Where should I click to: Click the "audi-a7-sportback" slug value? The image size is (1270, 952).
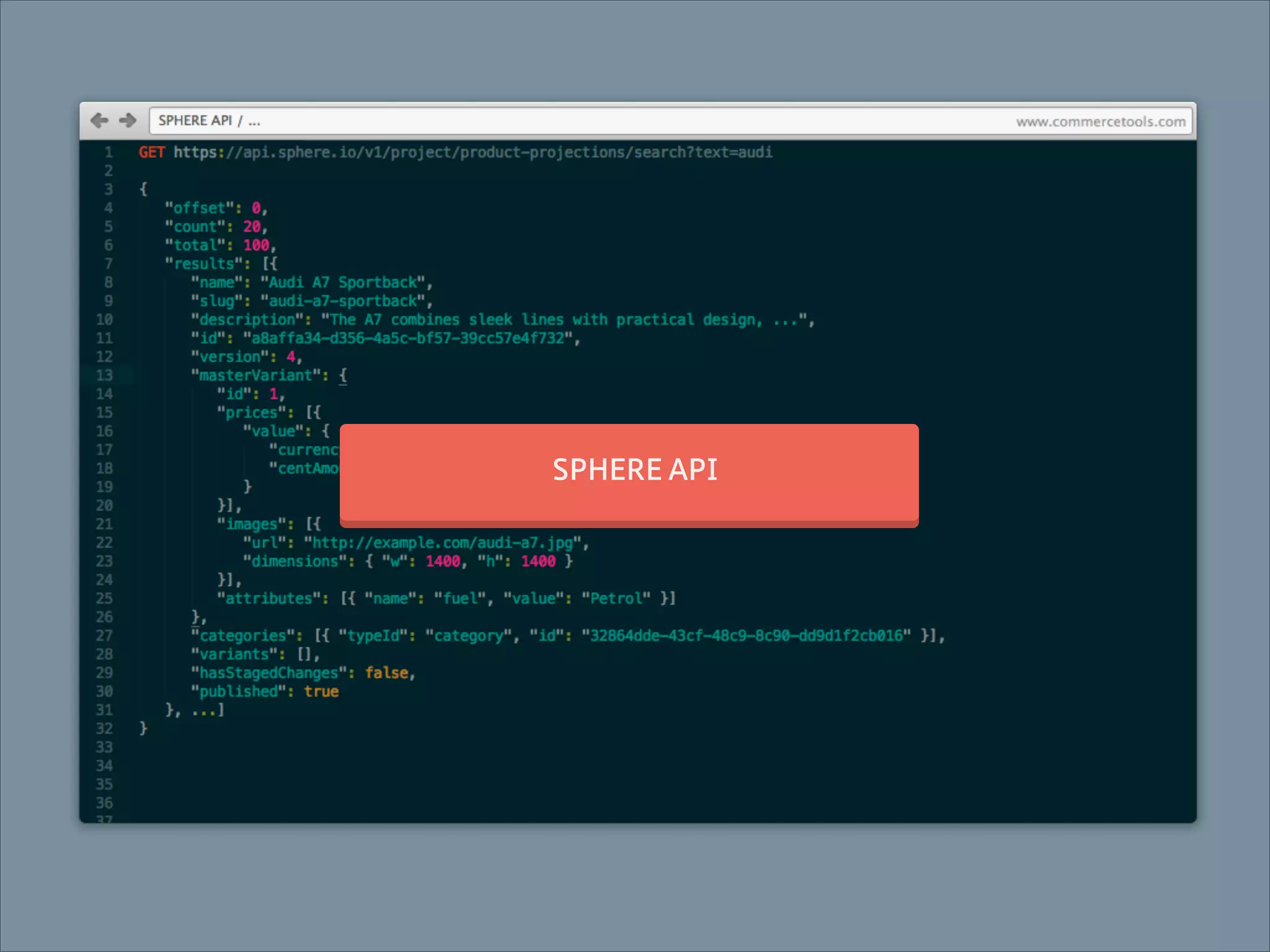342,301
